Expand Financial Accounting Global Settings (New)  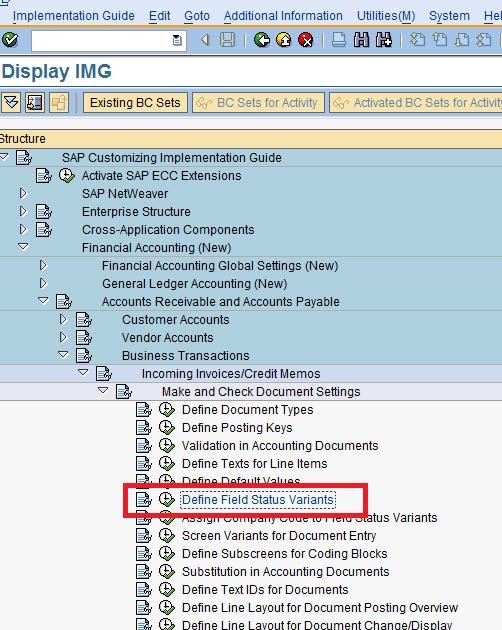43,265
